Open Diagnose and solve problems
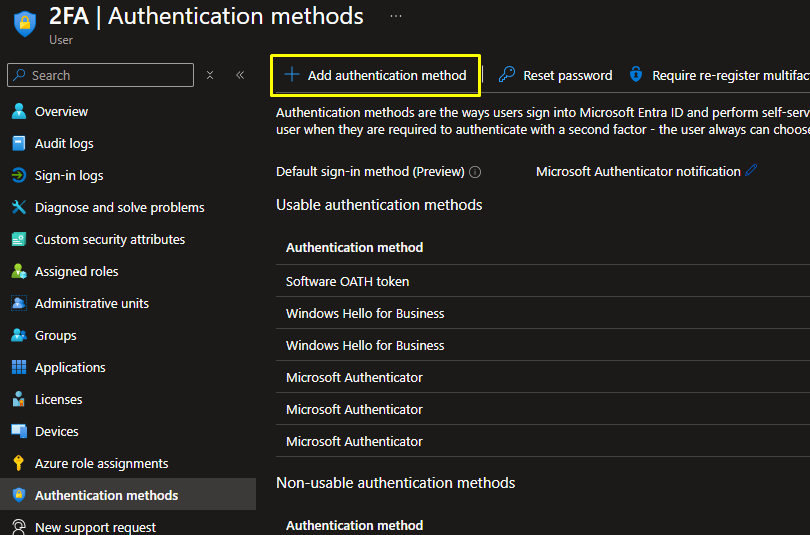 [119, 207]
